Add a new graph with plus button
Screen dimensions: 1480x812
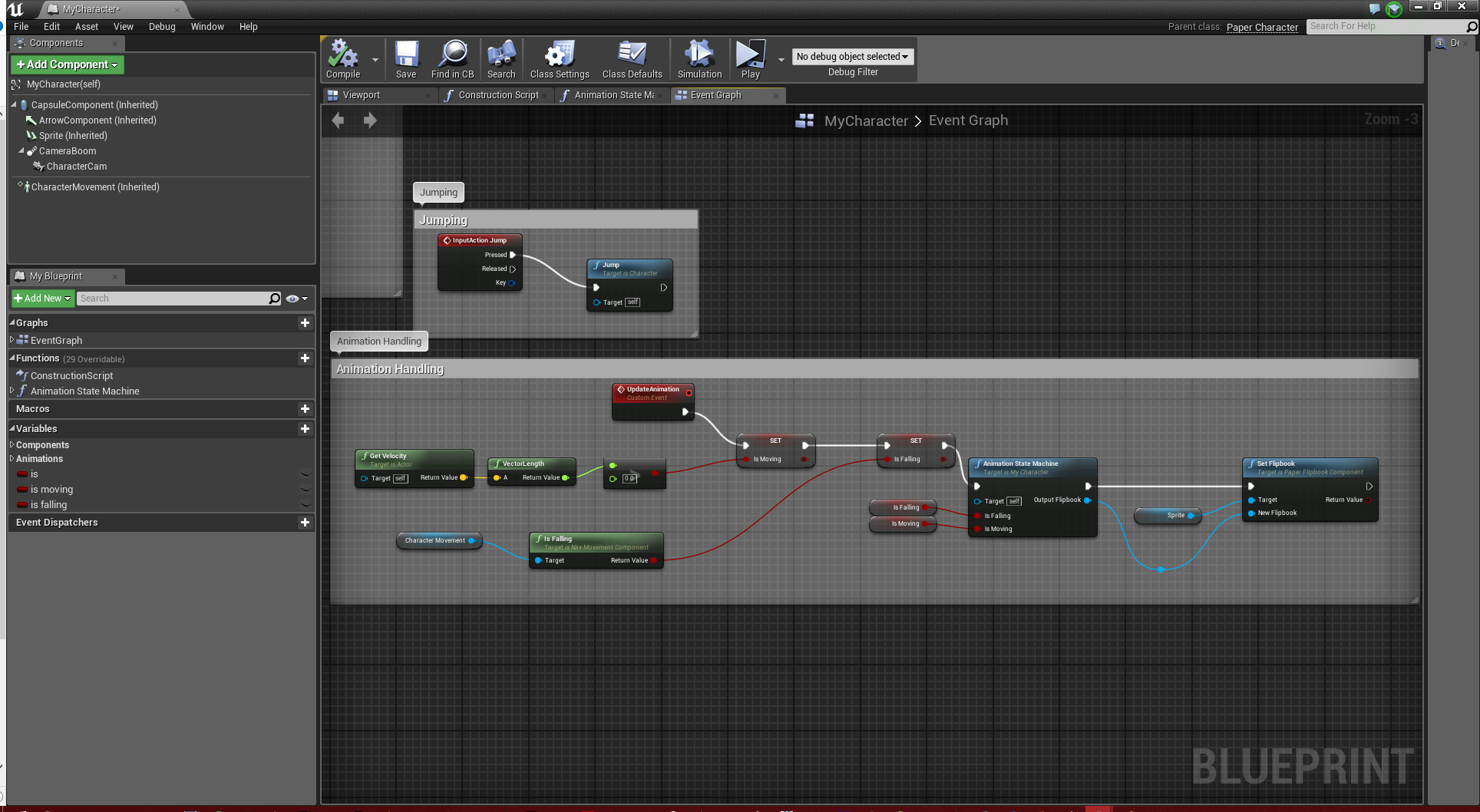305,323
